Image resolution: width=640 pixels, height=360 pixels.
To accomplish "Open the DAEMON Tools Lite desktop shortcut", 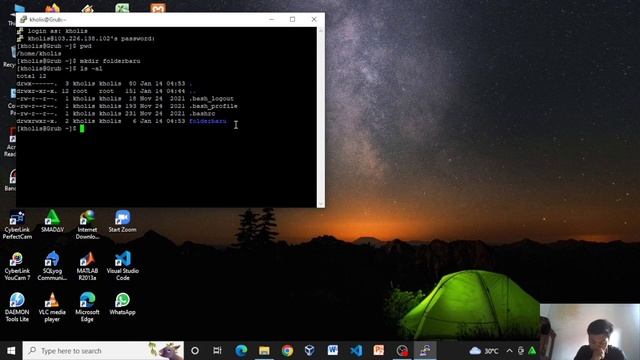I will click(17, 307).
